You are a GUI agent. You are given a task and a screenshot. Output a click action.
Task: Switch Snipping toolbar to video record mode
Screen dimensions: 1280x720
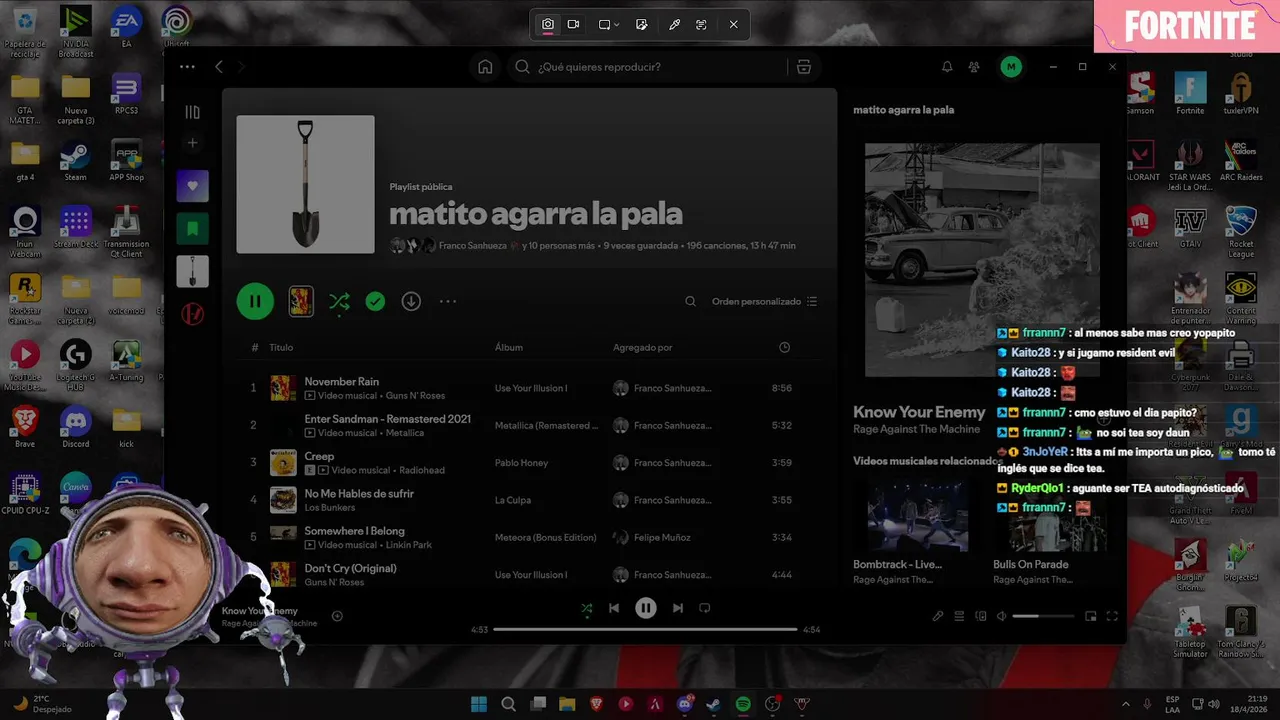pos(574,24)
